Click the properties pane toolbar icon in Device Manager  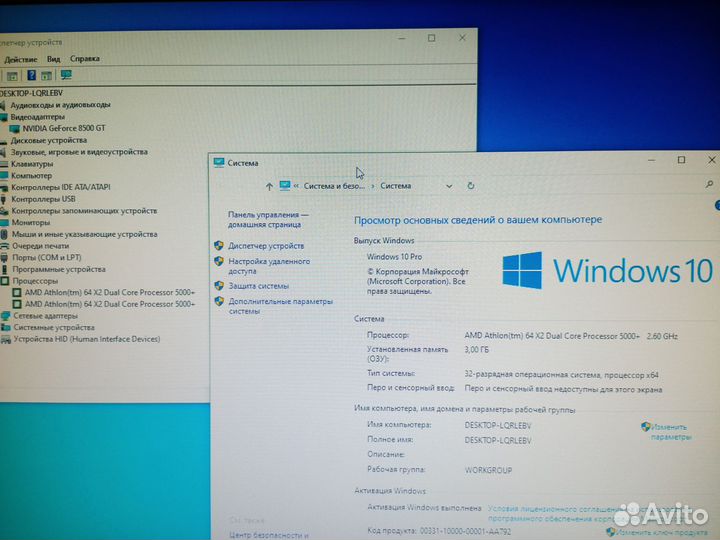click(12, 76)
